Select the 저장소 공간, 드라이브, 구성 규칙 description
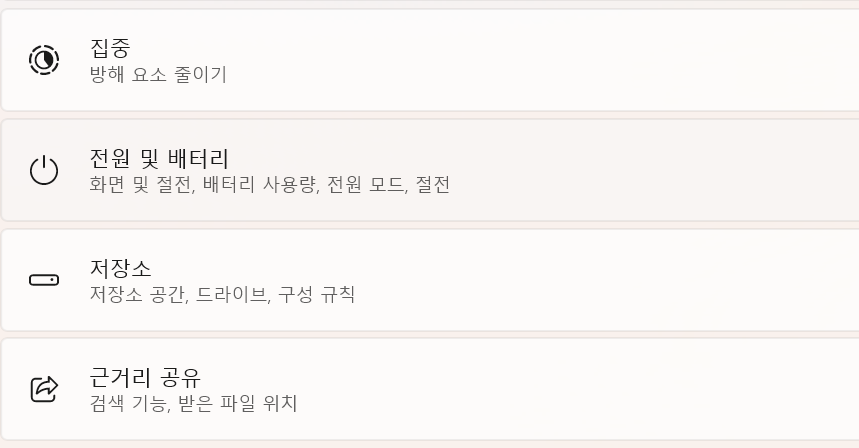The width and height of the screenshot is (859, 448). click(222, 294)
